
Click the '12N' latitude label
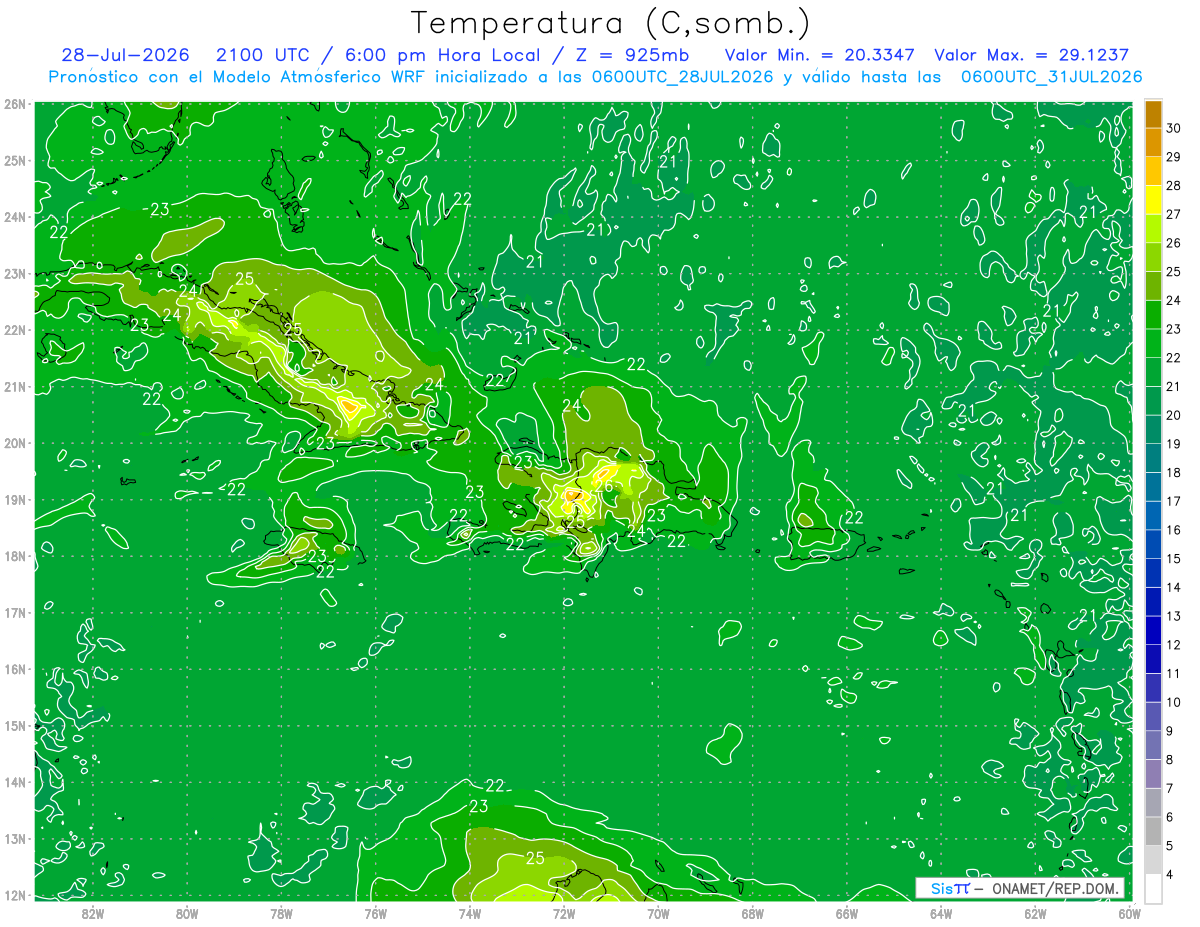pyautogui.click(x=15, y=895)
